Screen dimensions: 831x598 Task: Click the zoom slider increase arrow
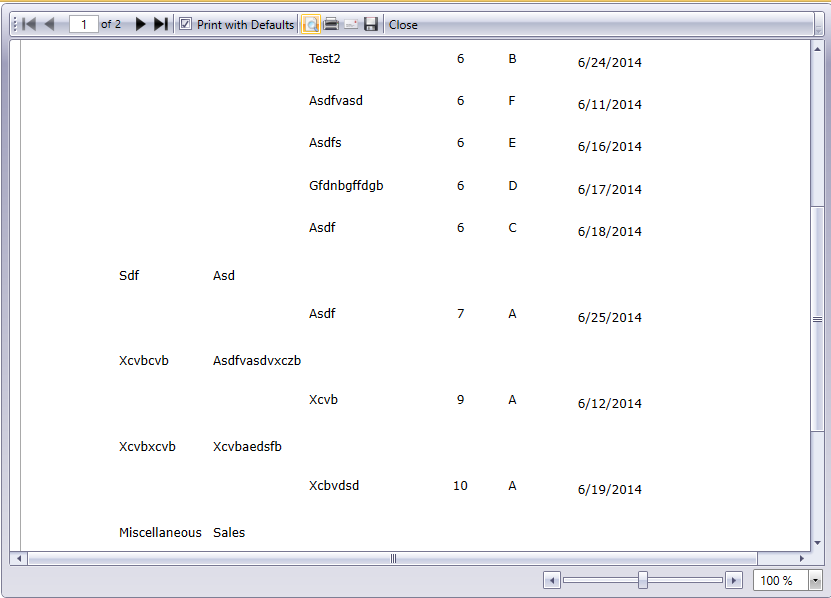[733, 581]
